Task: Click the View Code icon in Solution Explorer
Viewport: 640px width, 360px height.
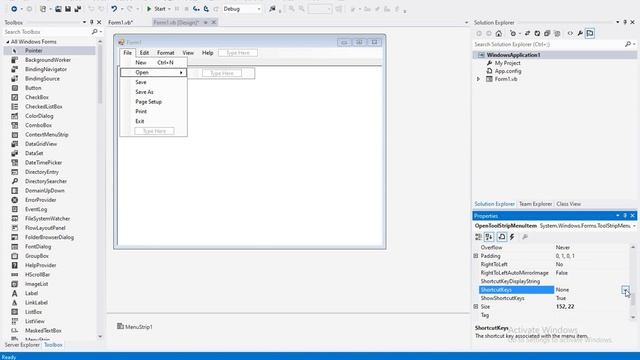Action: (570, 33)
